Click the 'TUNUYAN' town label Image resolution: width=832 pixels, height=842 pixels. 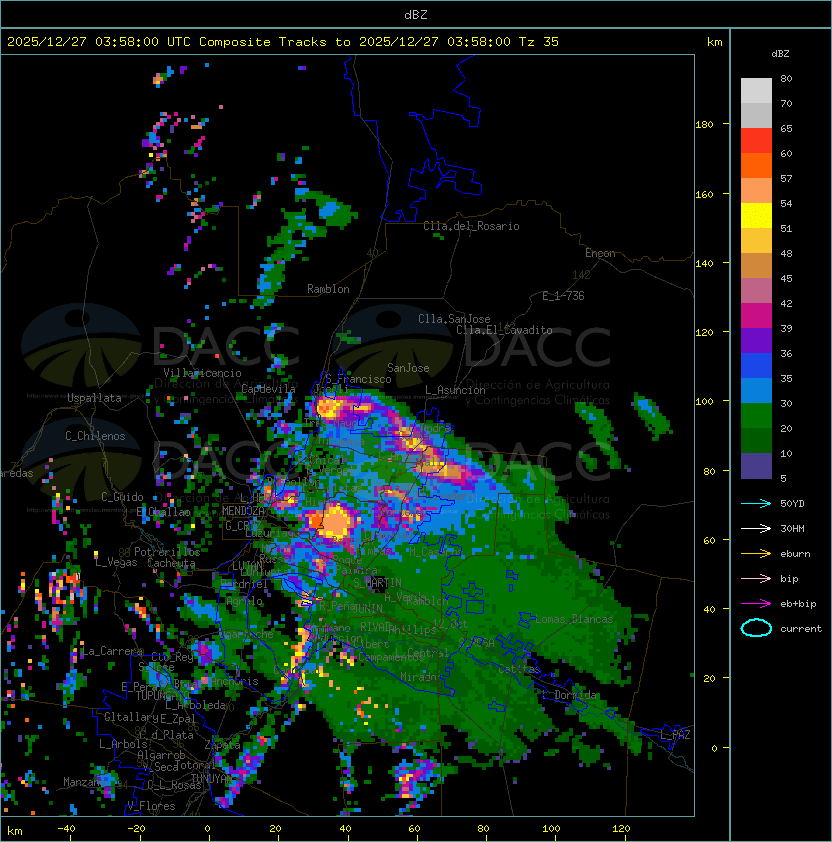212,778
